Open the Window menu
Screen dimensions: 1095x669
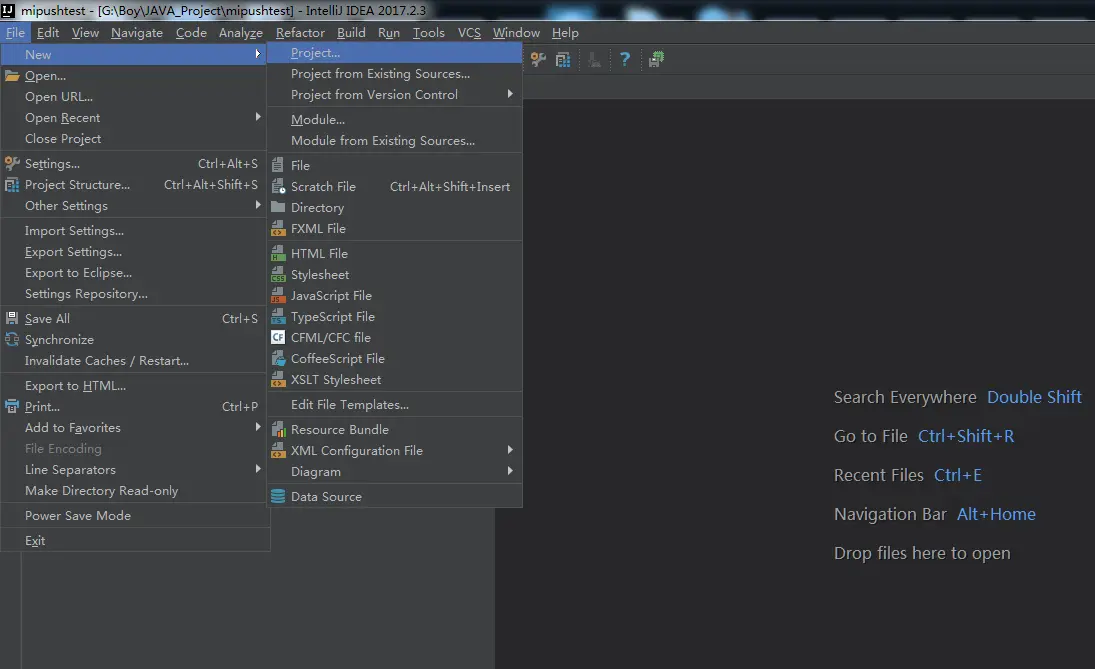[516, 33]
